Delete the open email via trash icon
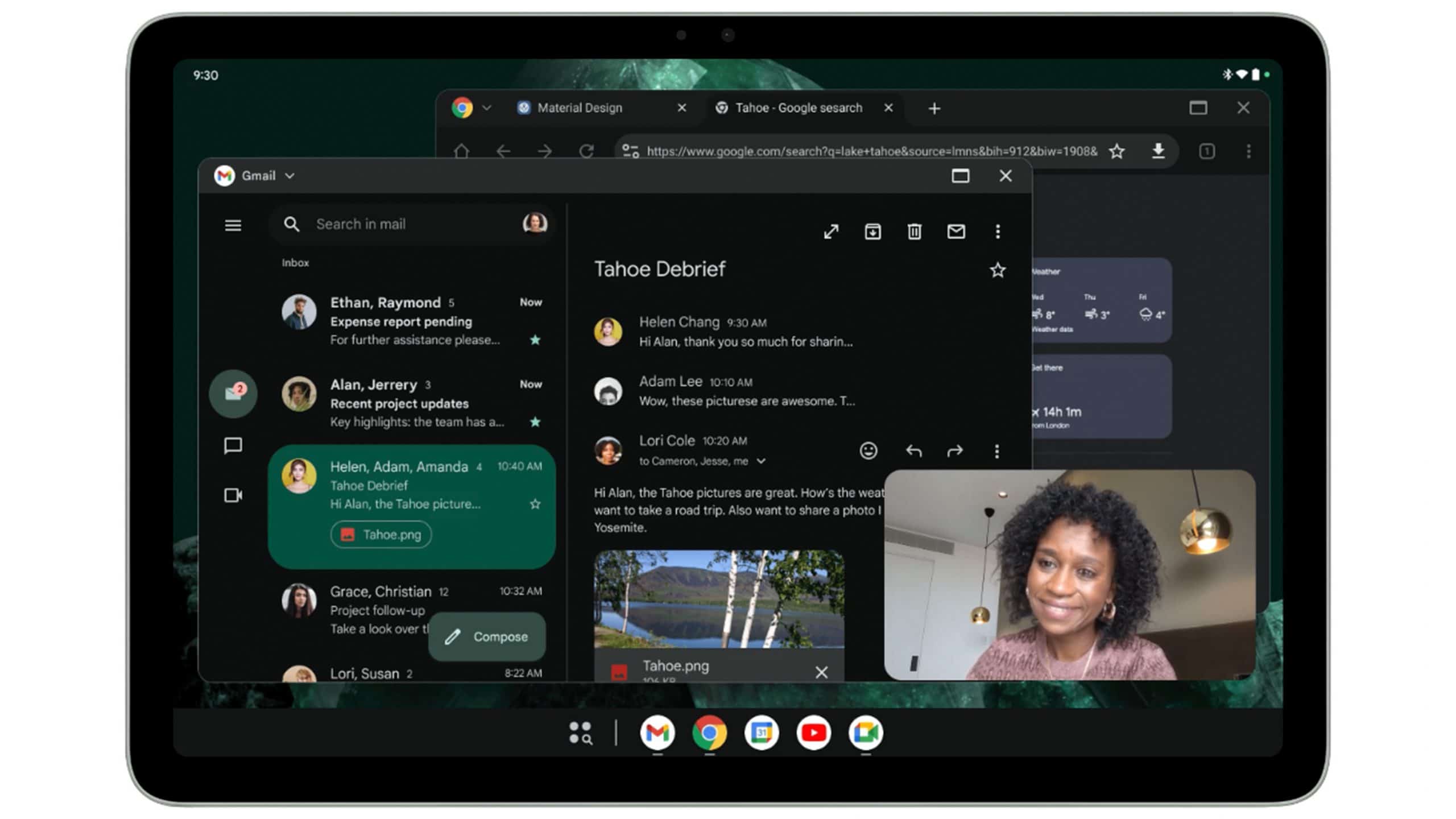Viewport: 1456px width, 819px height. click(913, 231)
